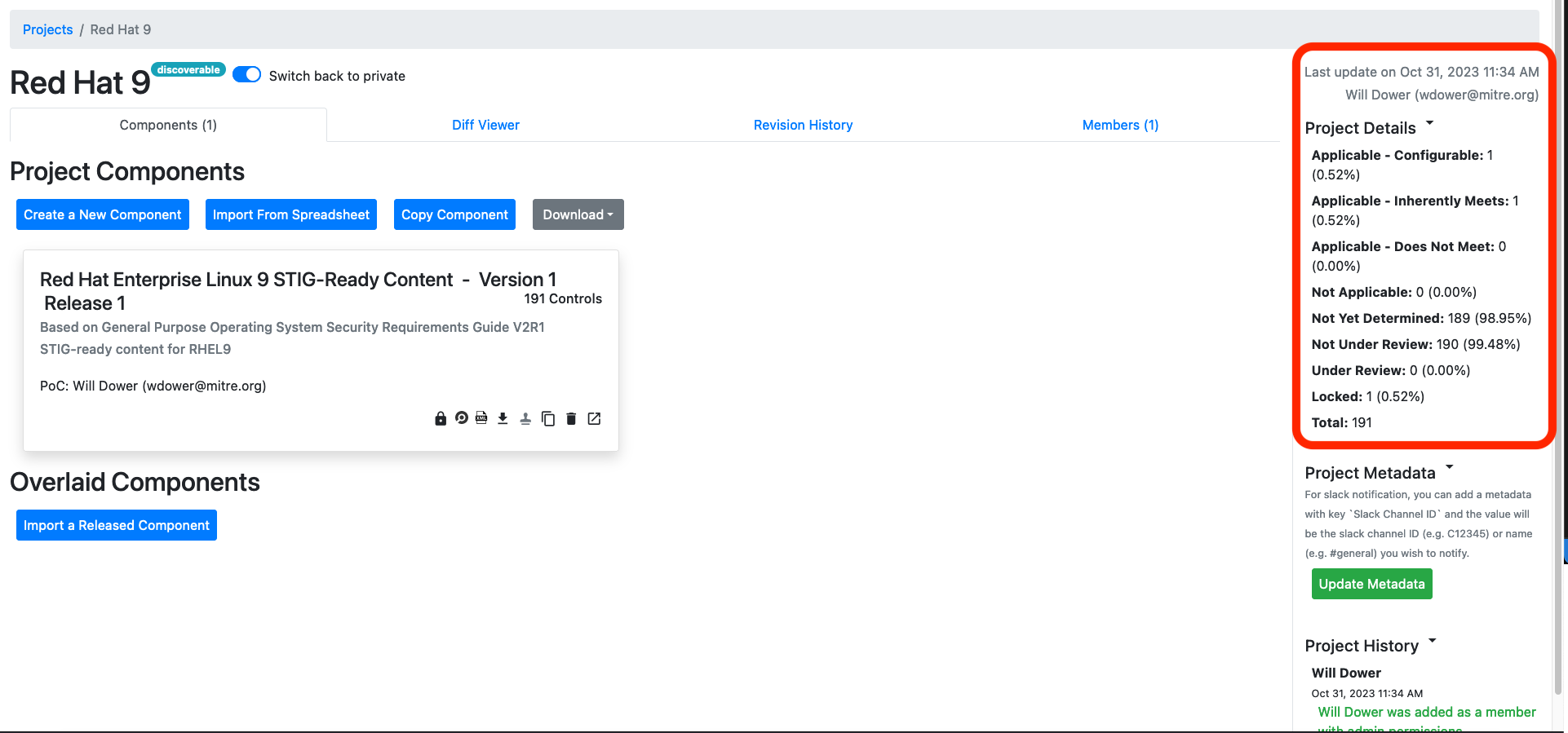This screenshot has width=1568, height=733.
Task: Click the Copy Component button
Action: point(454,214)
